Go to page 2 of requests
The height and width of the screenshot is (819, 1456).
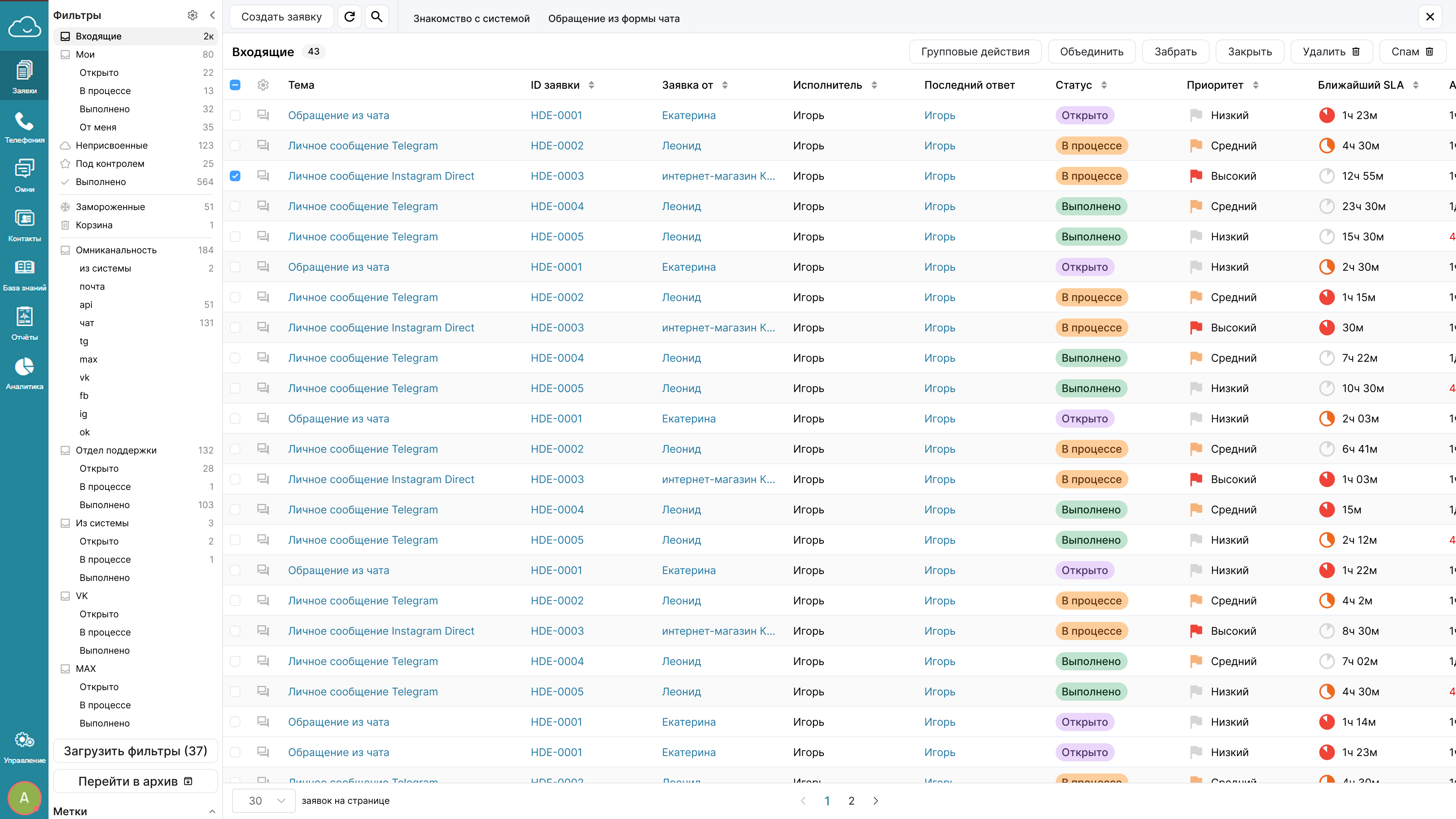tap(851, 800)
